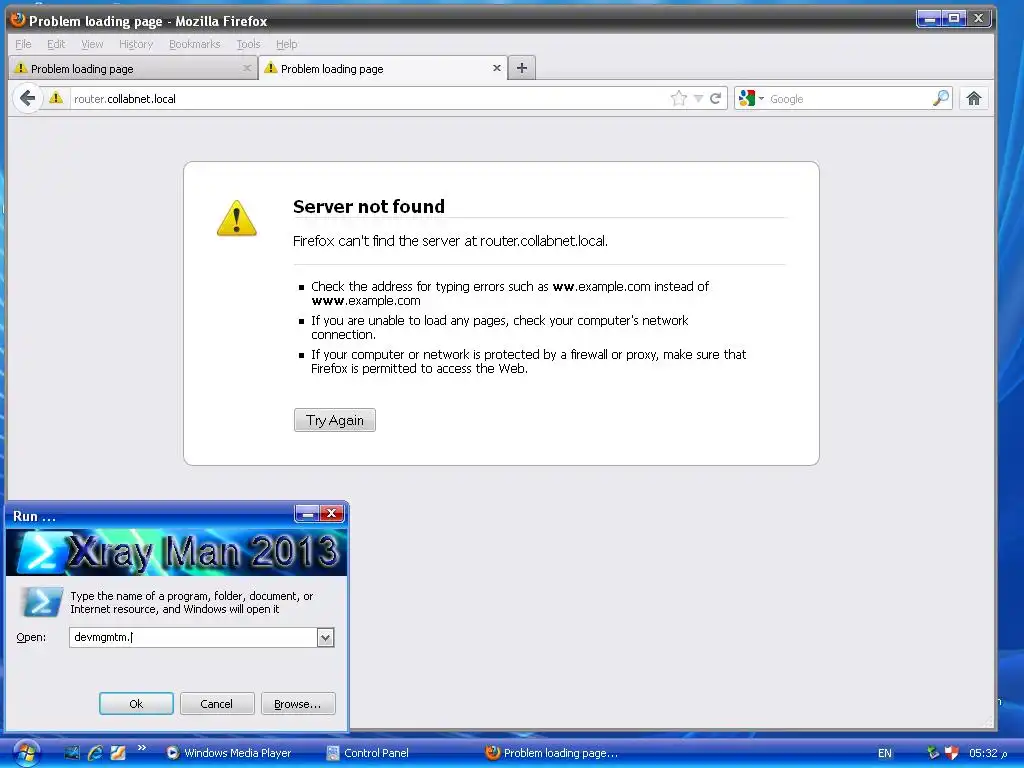The image size is (1024, 768).
Task: Click the search magnifier icon
Action: pos(940,99)
